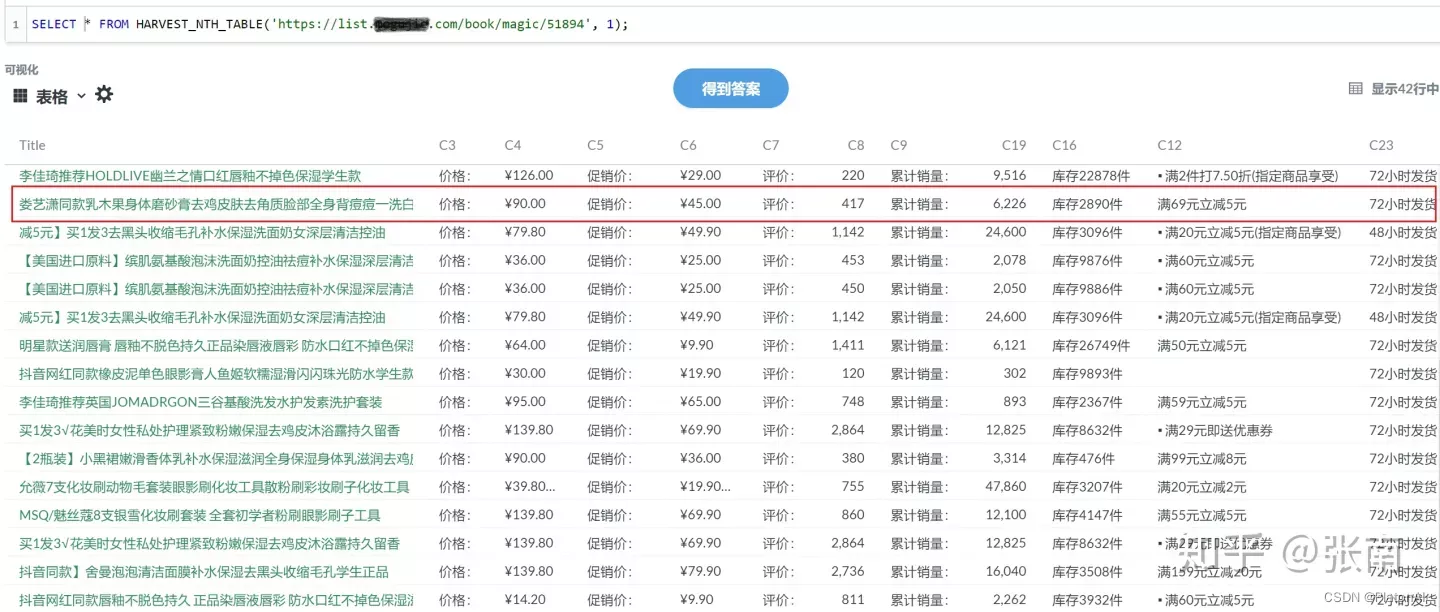
Task: Open the 李佳琦推荐英国JOMADRGON title link
Action: (200, 402)
